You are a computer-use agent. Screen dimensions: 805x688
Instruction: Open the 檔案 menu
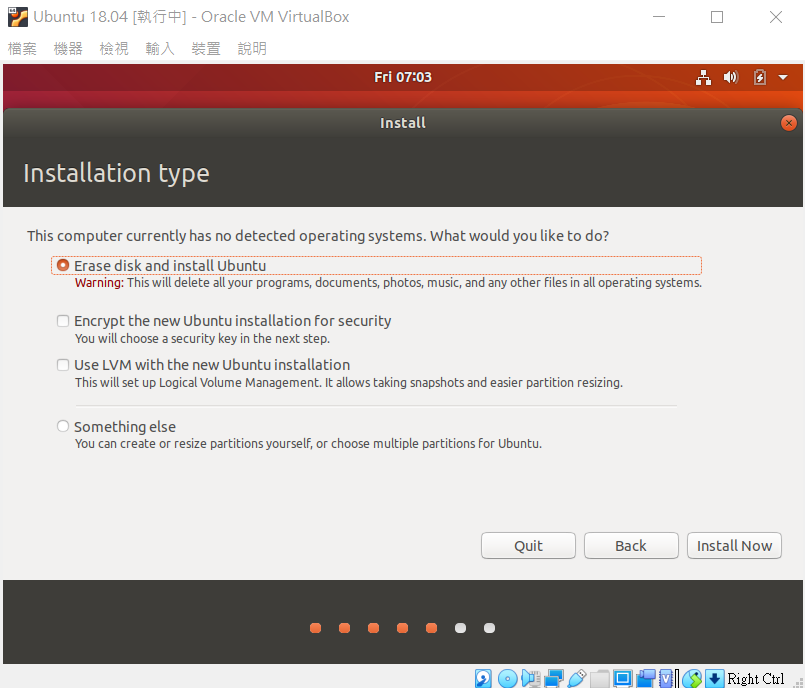click(x=22, y=49)
